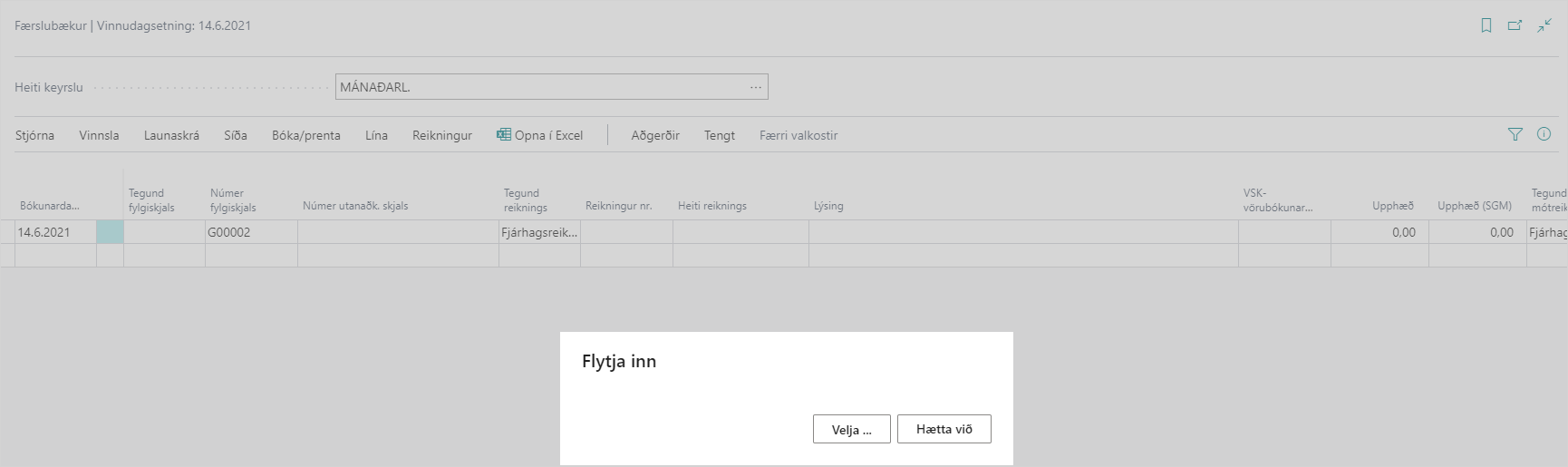
Task: Open lookup ellipsis in Heiti keyrslu field
Action: [755, 87]
